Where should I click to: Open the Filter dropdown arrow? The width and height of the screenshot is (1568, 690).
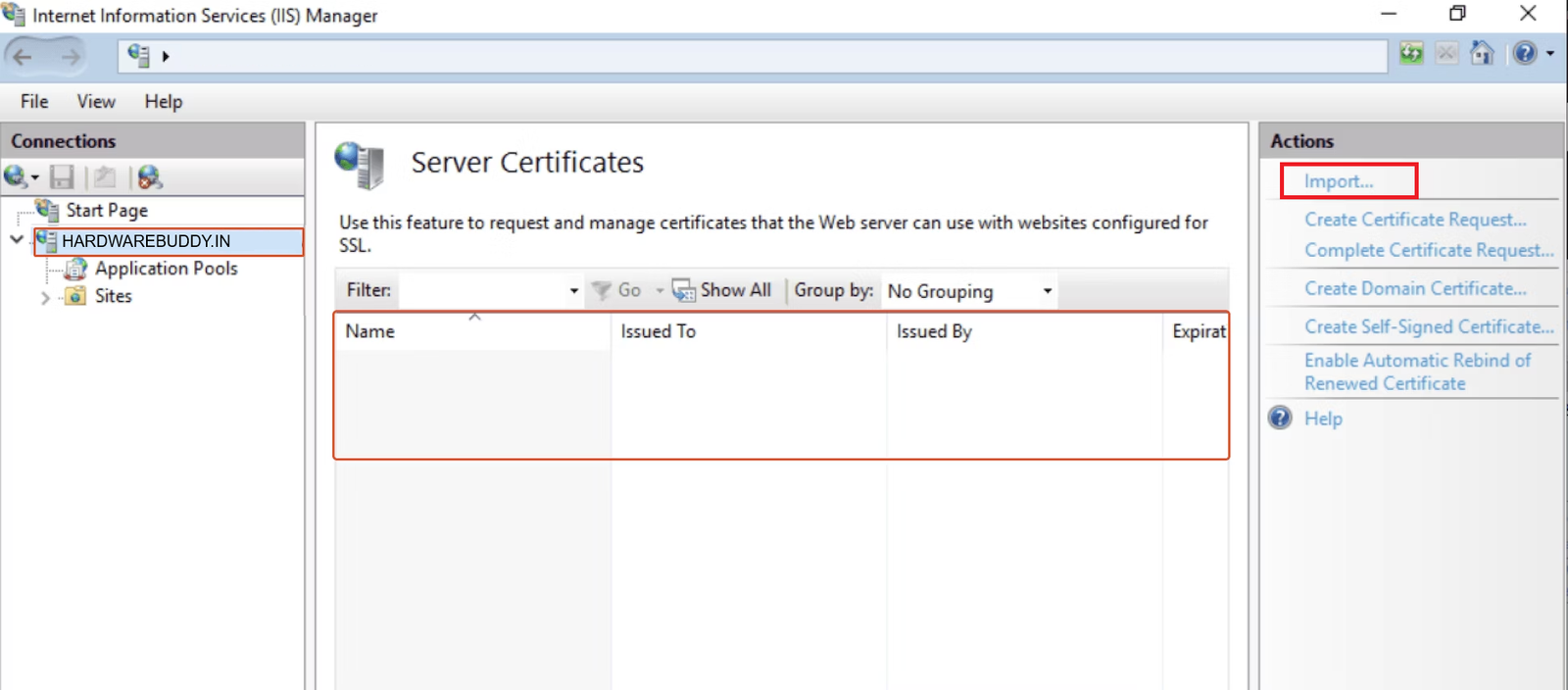click(x=574, y=291)
